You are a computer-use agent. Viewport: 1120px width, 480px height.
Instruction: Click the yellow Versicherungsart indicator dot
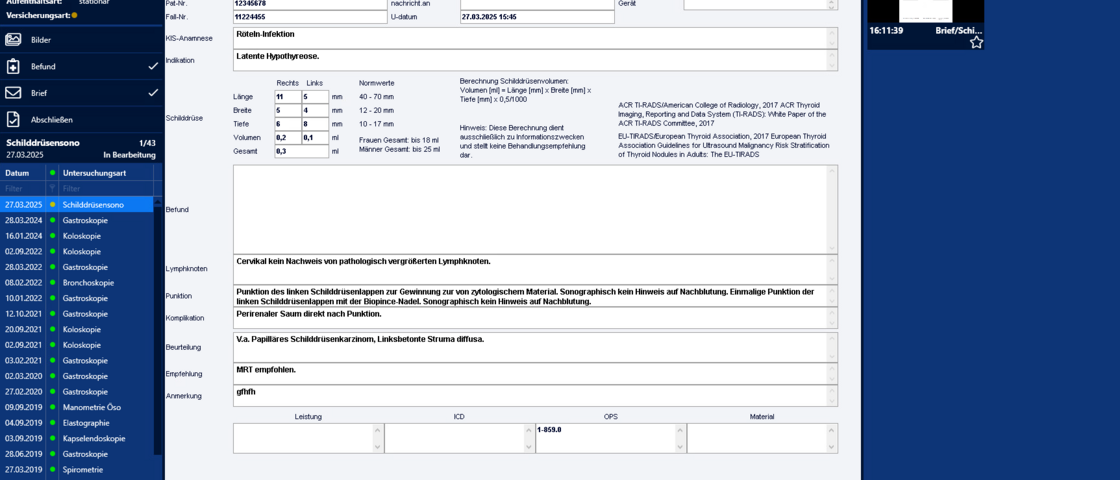pos(74,15)
